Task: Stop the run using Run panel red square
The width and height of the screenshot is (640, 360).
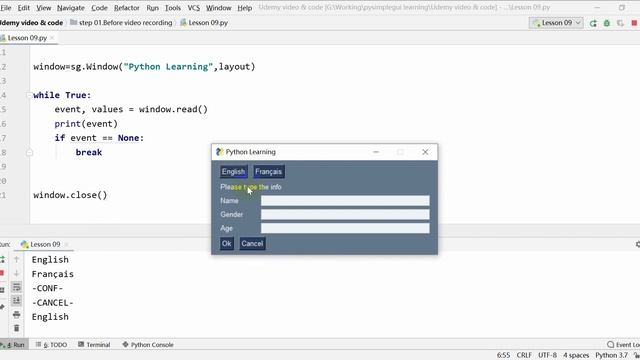Action: pos(2,273)
